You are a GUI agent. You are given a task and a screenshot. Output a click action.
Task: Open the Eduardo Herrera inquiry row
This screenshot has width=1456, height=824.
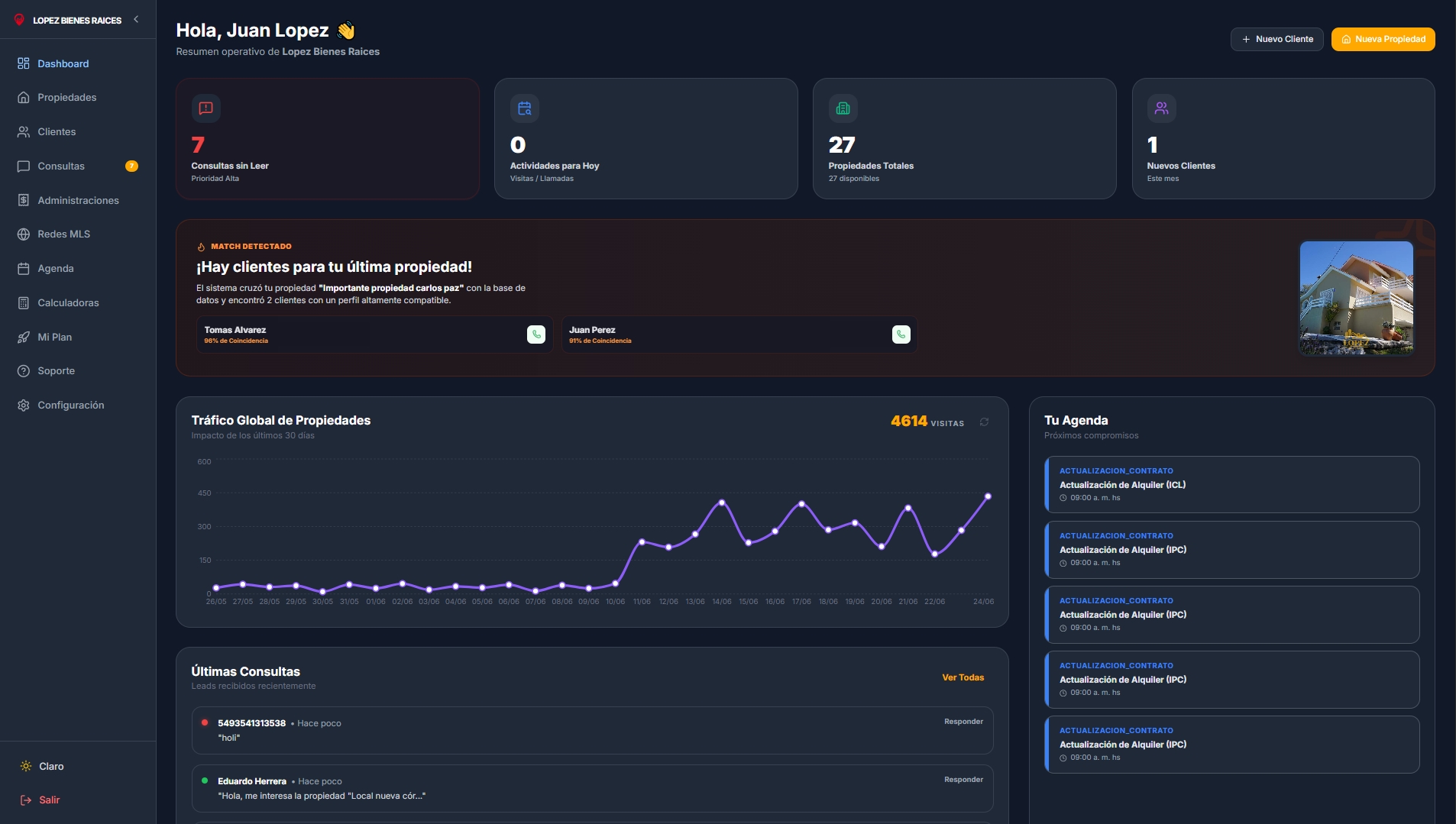click(x=592, y=788)
